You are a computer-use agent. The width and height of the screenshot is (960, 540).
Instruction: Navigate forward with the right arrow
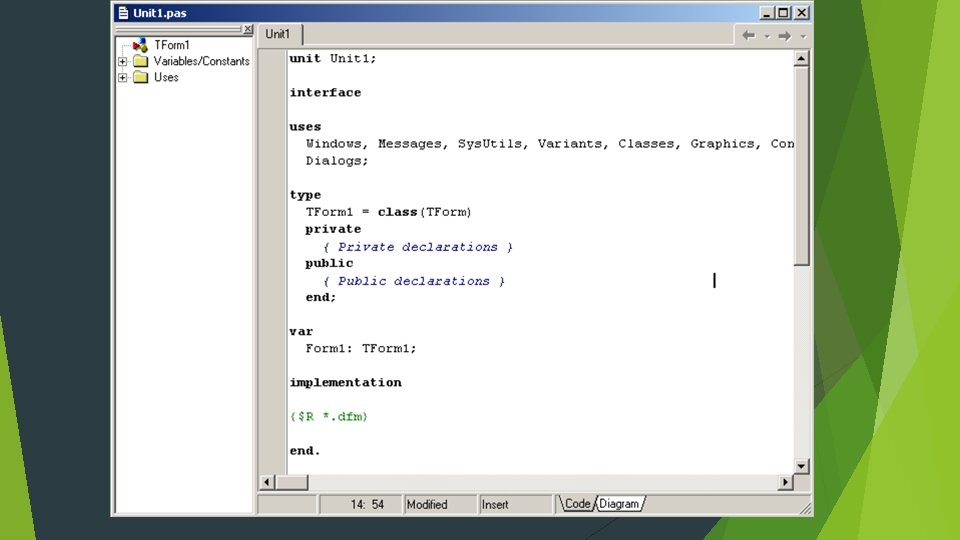[x=784, y=36]
